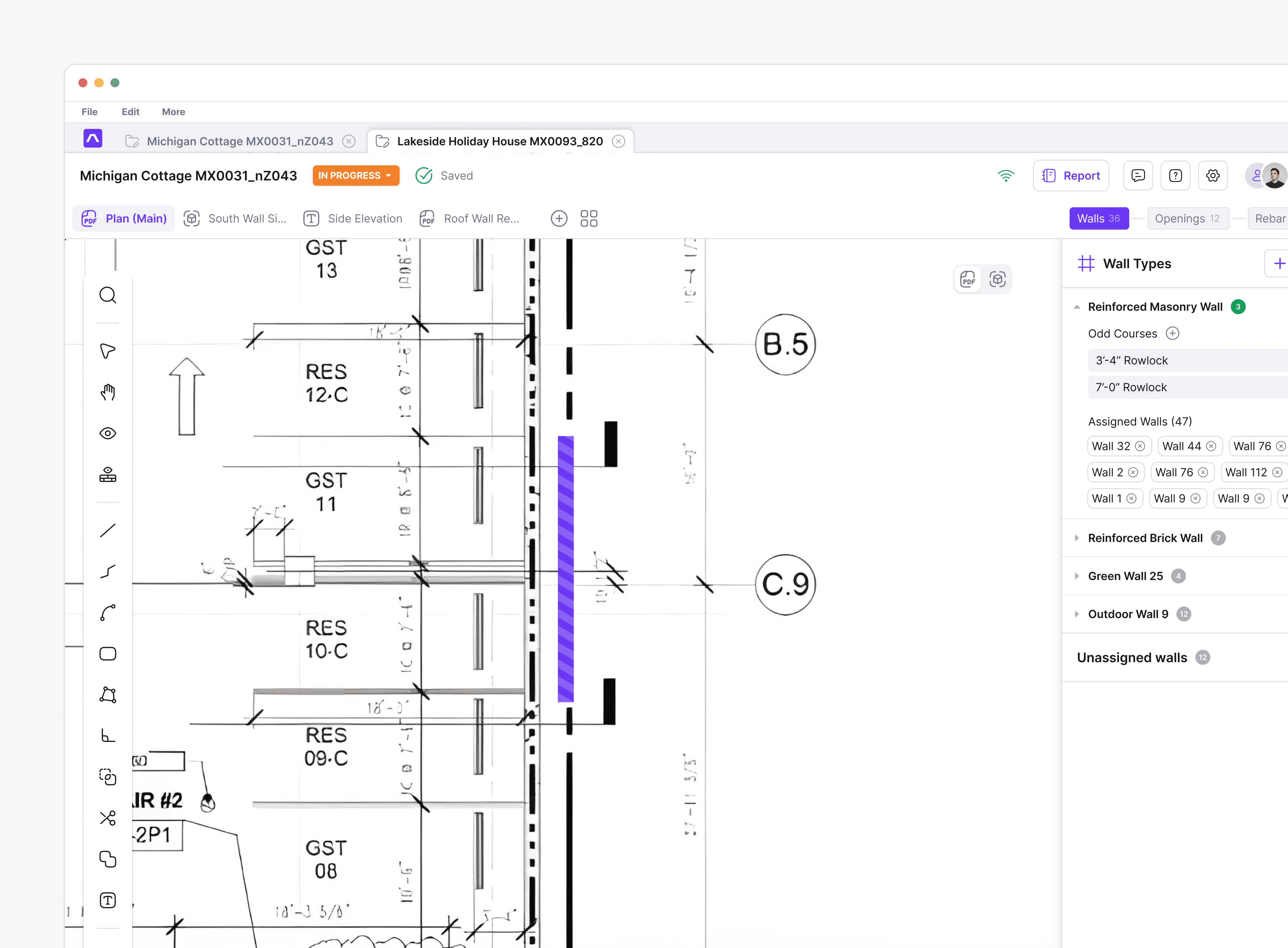
Task: Select the scissors cut tool
Action: pos(108,818)
